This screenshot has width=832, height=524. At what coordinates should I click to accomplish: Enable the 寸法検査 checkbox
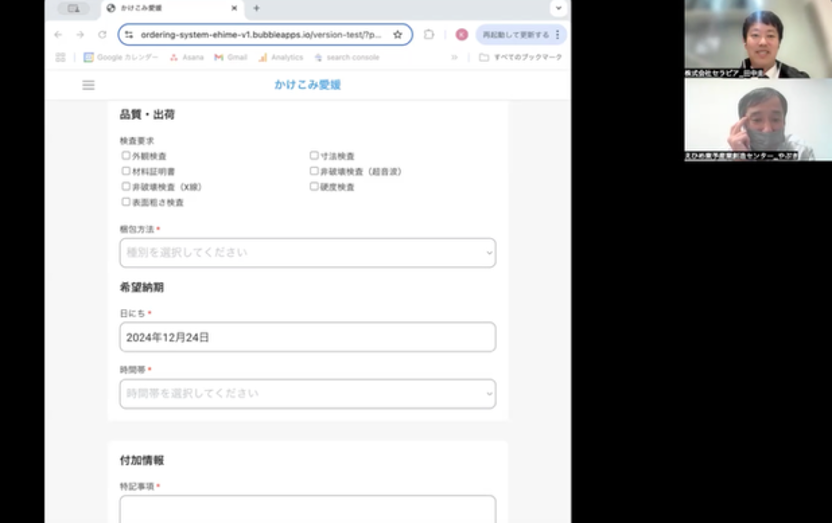pyautogui.click(x=314, y=156)
